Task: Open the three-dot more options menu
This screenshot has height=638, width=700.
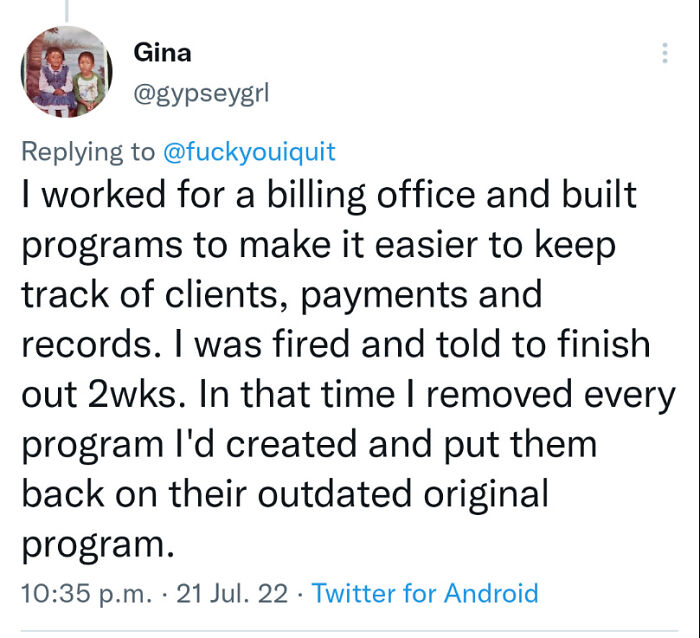Action: tap(665, 53)
